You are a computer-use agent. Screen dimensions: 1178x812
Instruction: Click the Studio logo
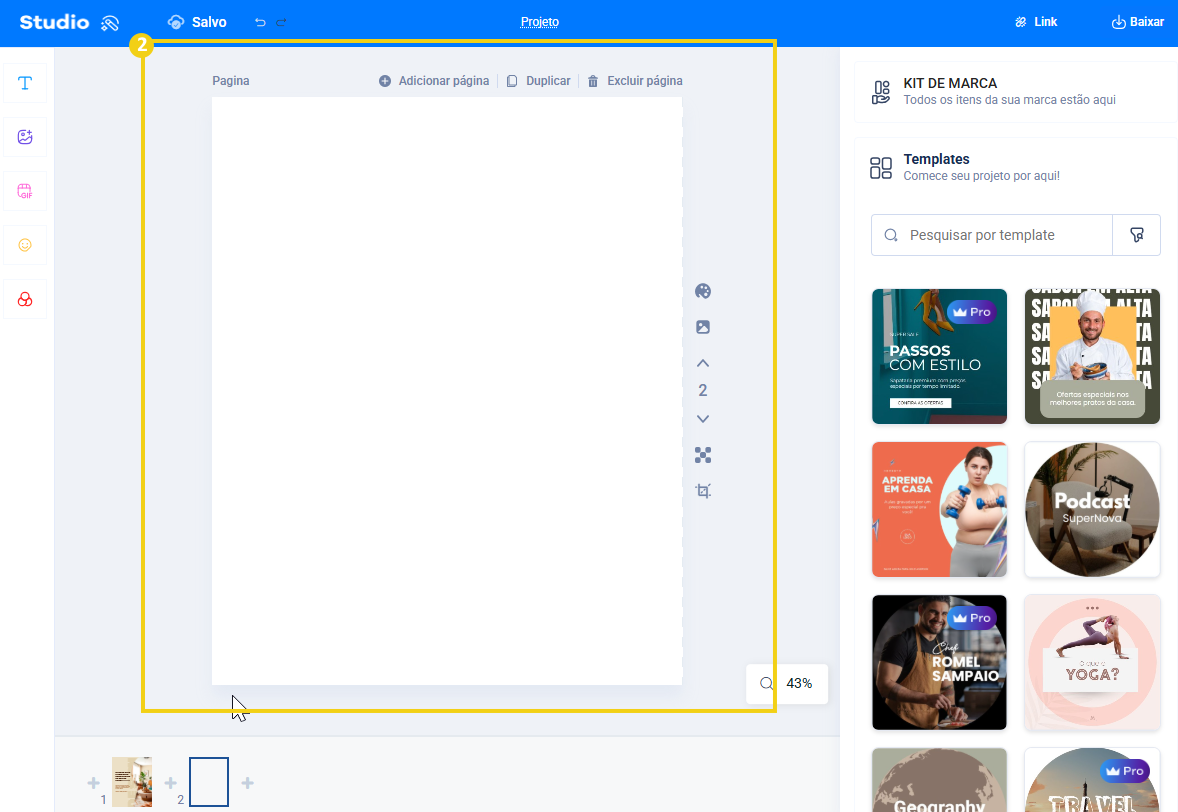pyautogui.click(x=54, y=23)
